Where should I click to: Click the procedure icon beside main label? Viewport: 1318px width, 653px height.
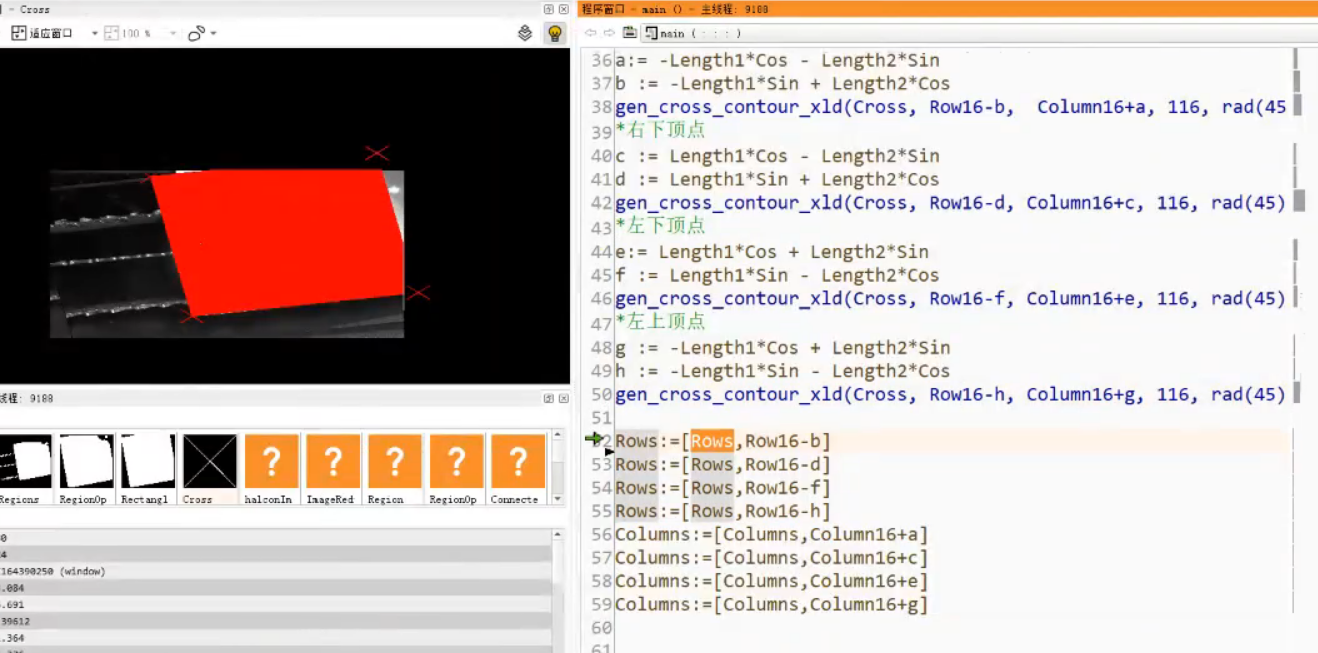coord(651,33)
